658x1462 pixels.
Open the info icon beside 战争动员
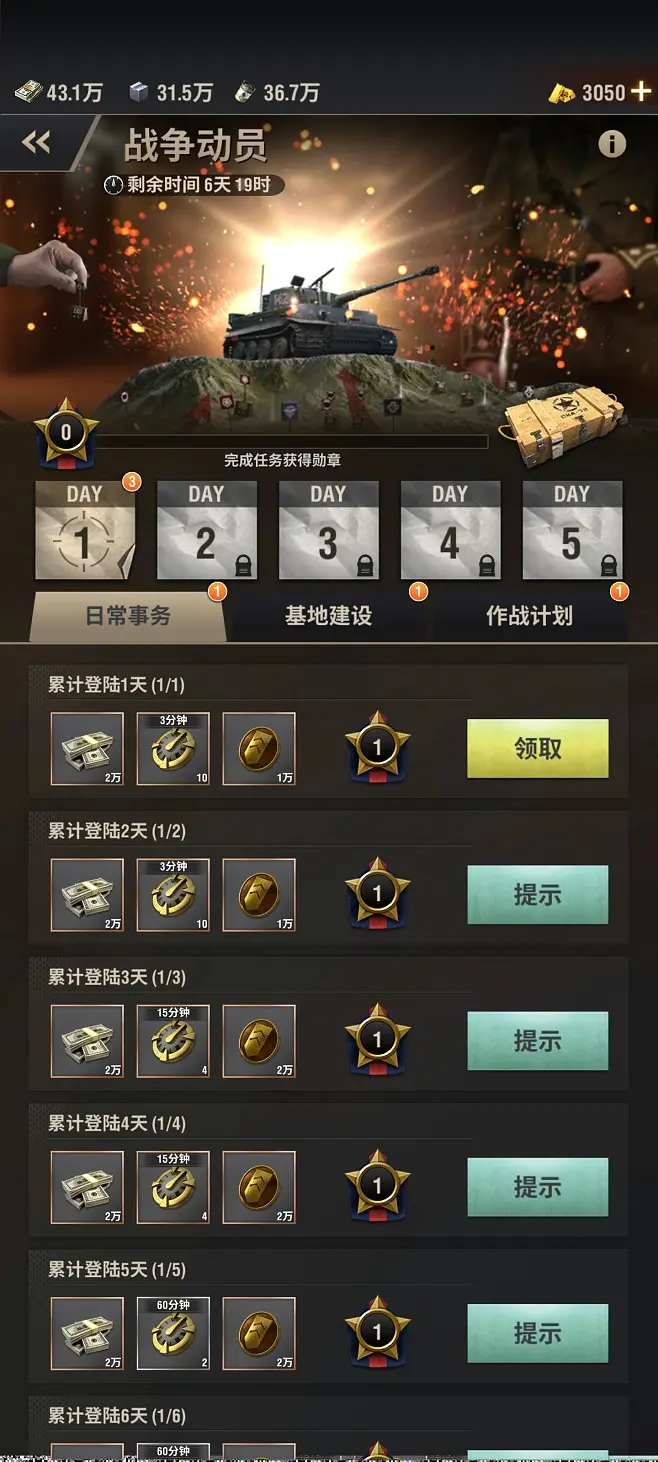[x=612, y=144]
